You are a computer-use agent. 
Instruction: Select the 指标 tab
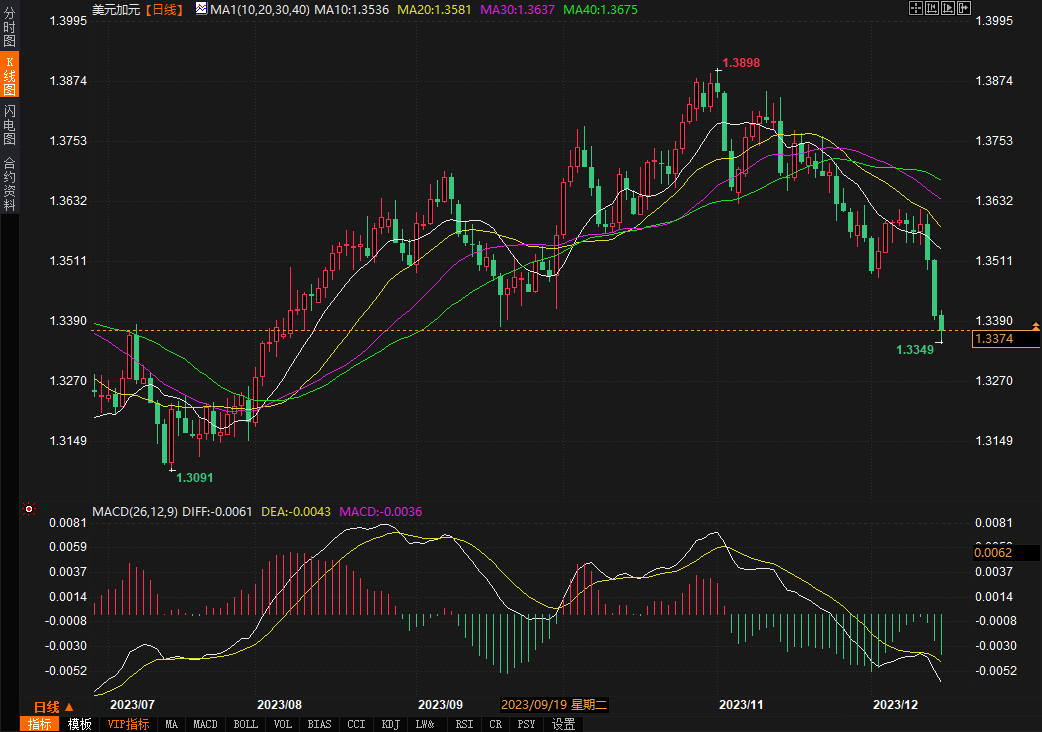(x=40, y=724)
